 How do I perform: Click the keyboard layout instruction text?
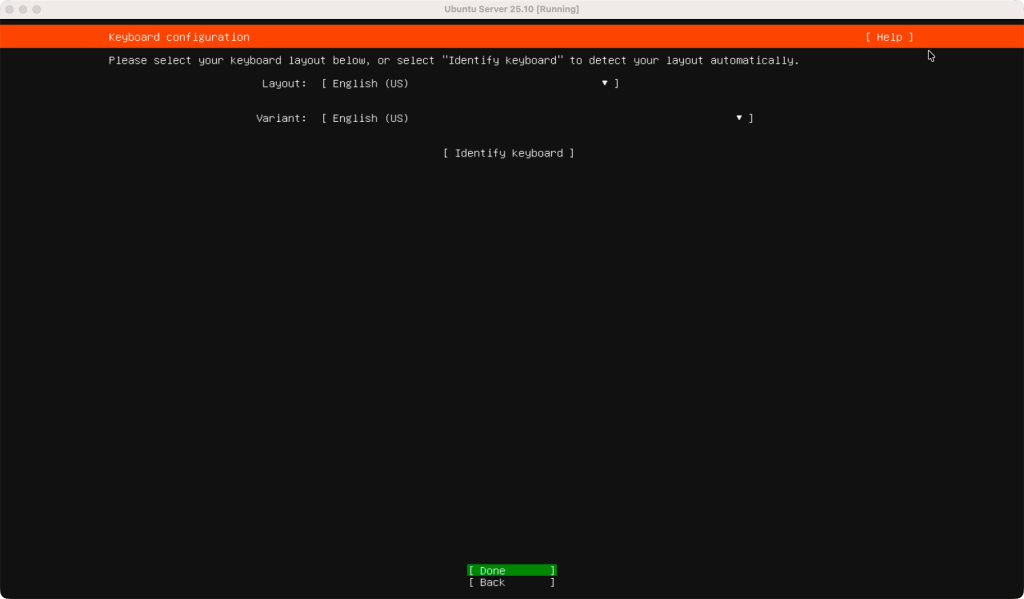point(453,60)
